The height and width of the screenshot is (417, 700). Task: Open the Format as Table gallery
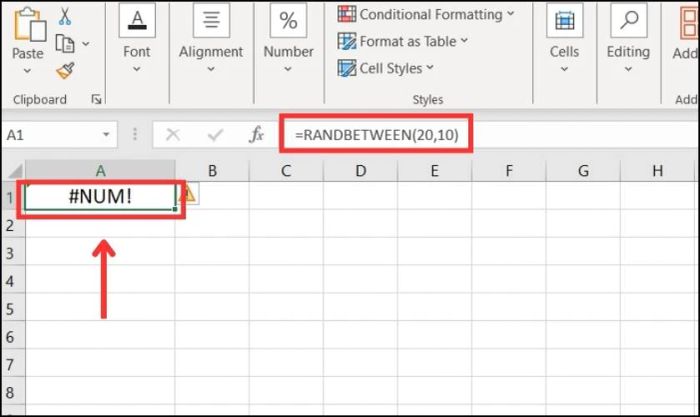point(403,41)
